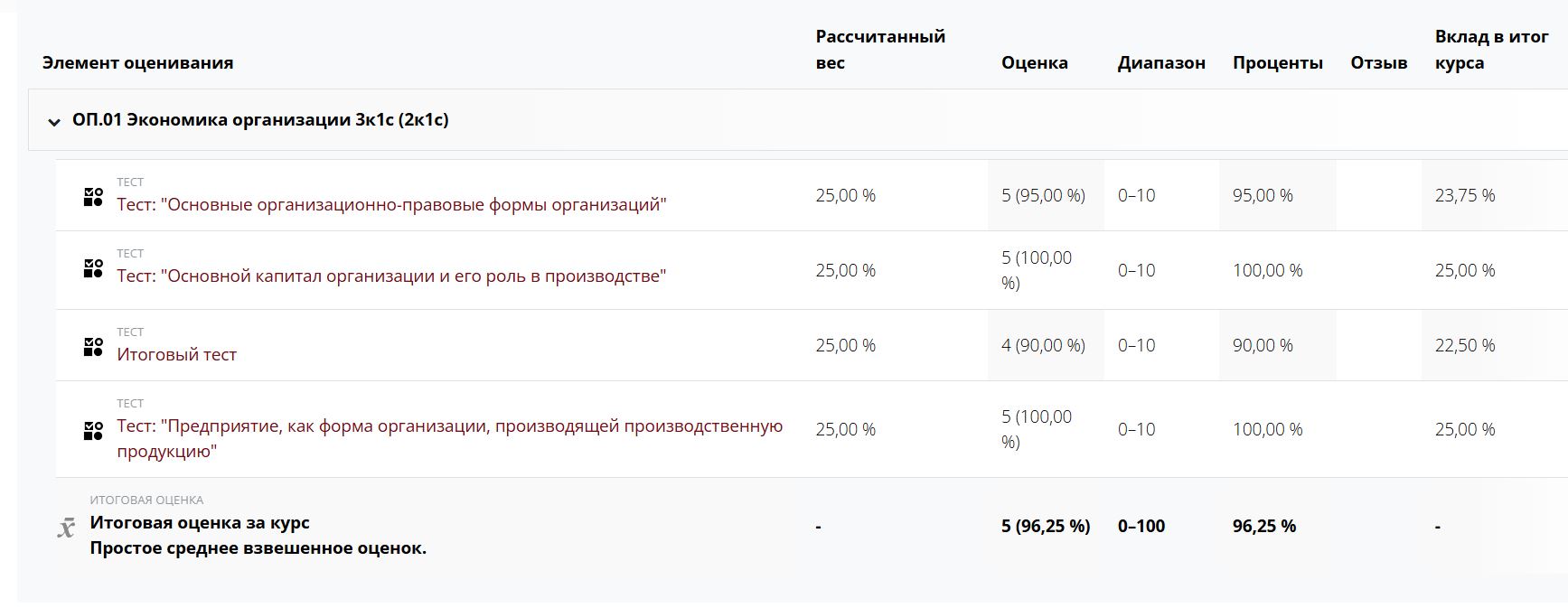Click the "Отзыв" column header
1568x608 pixels.
[1378, 63]
